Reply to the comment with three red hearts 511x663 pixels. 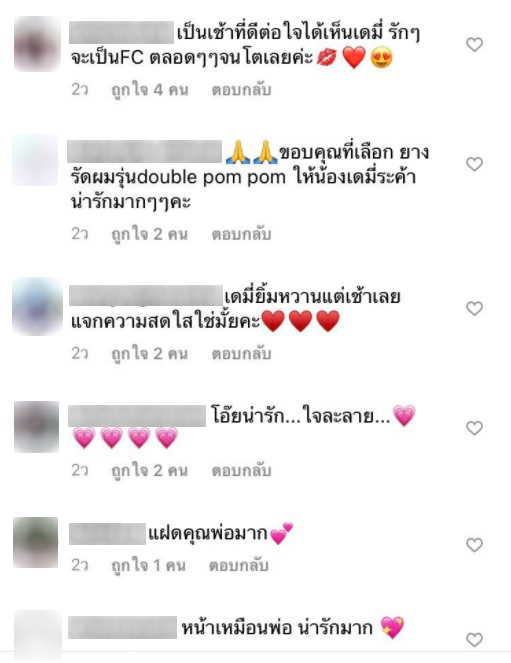pos(241,354)
